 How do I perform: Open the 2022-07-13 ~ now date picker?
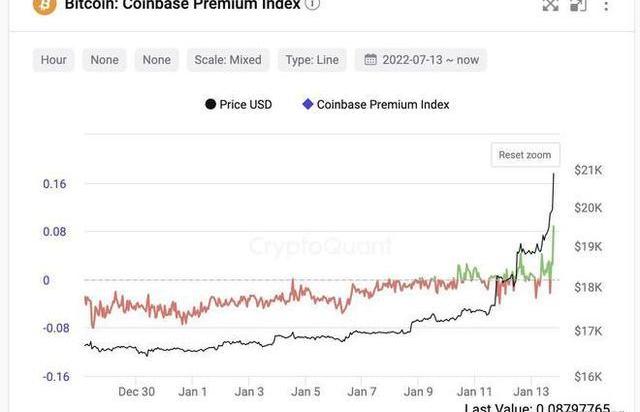point(422,60)
